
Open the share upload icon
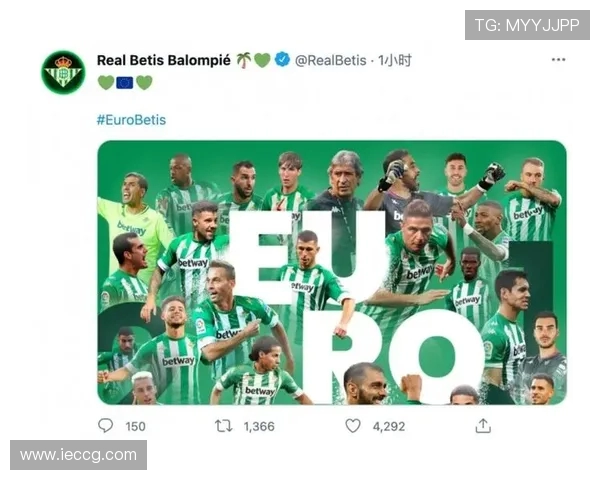pyautogui.click(x=483, y=425)
